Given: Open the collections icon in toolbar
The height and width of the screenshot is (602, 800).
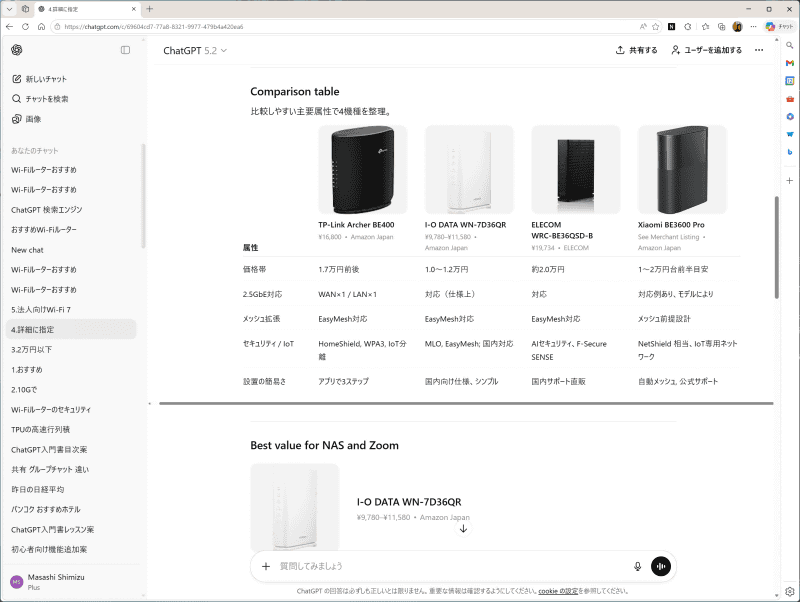Looking at the screenshot, I should pos(721,27).
